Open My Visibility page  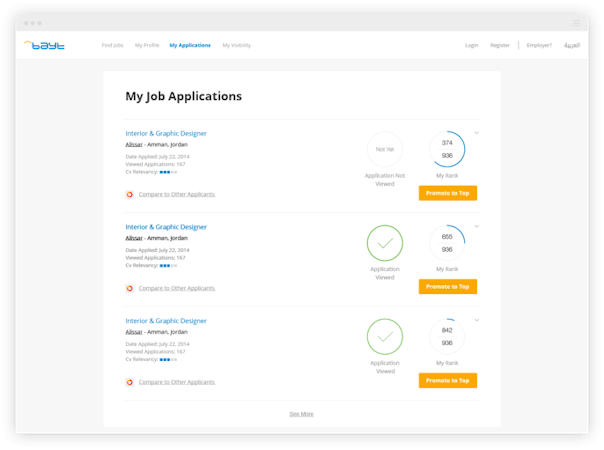(237, 45)
